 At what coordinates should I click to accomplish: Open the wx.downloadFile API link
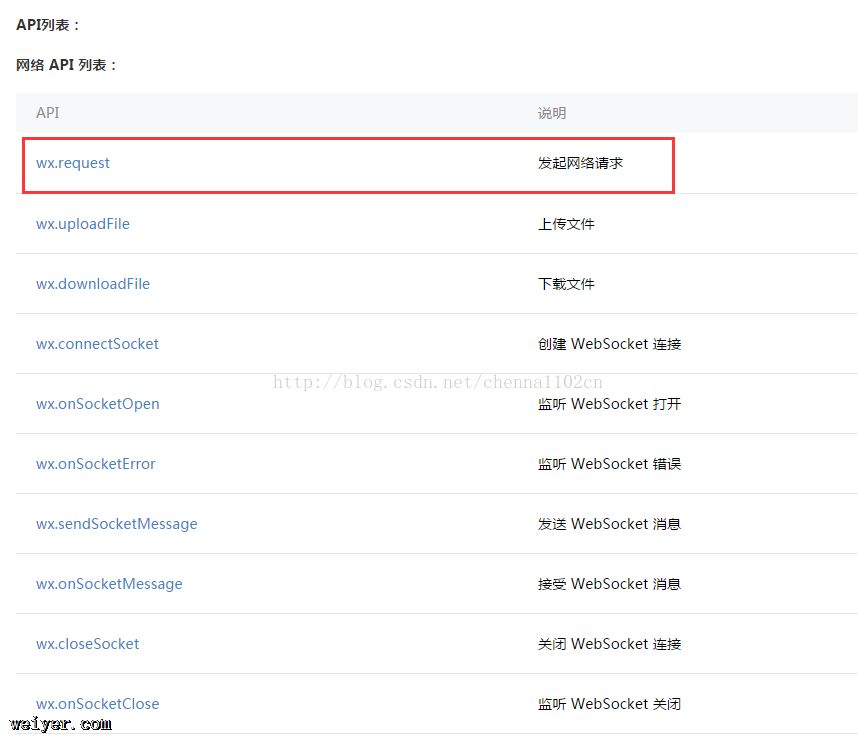point(93,284)
